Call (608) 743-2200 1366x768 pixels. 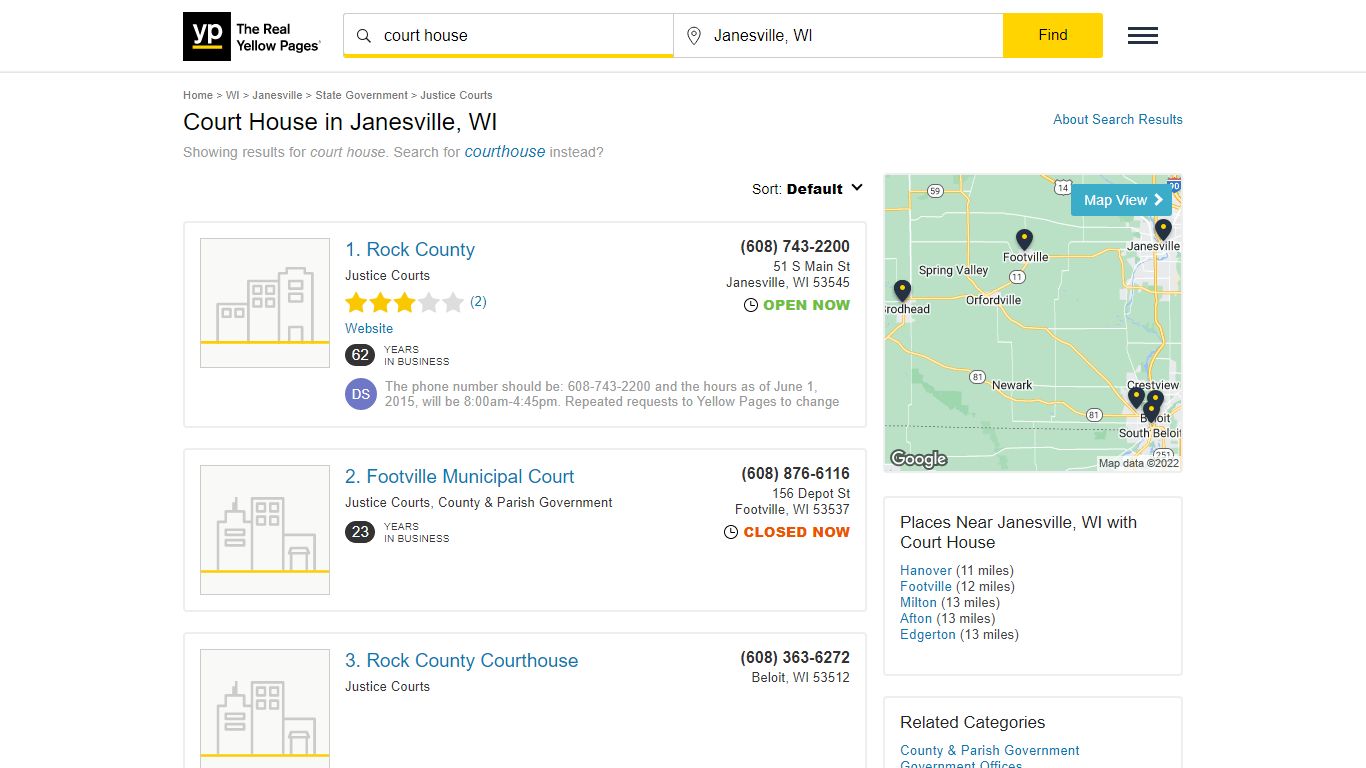tap(795, 247)
